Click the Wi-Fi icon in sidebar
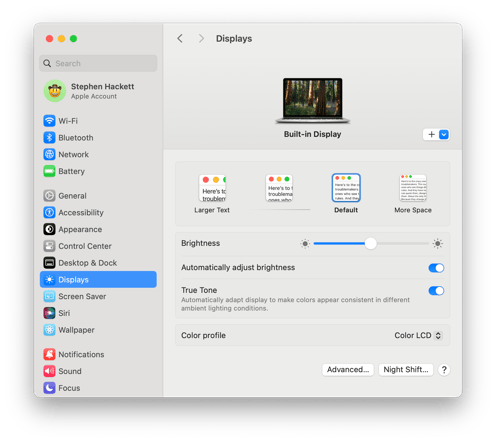Screen dimensions: 496x442 49,121
